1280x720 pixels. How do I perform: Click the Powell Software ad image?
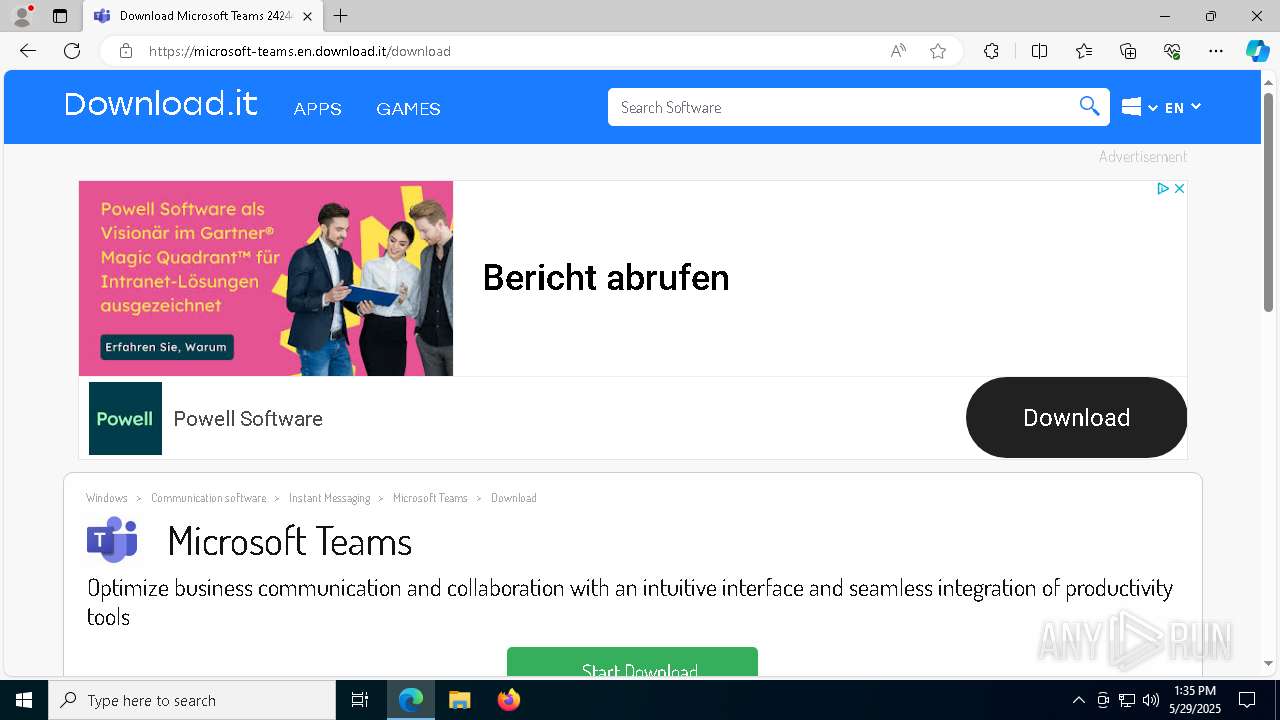(x=266, y=278)
